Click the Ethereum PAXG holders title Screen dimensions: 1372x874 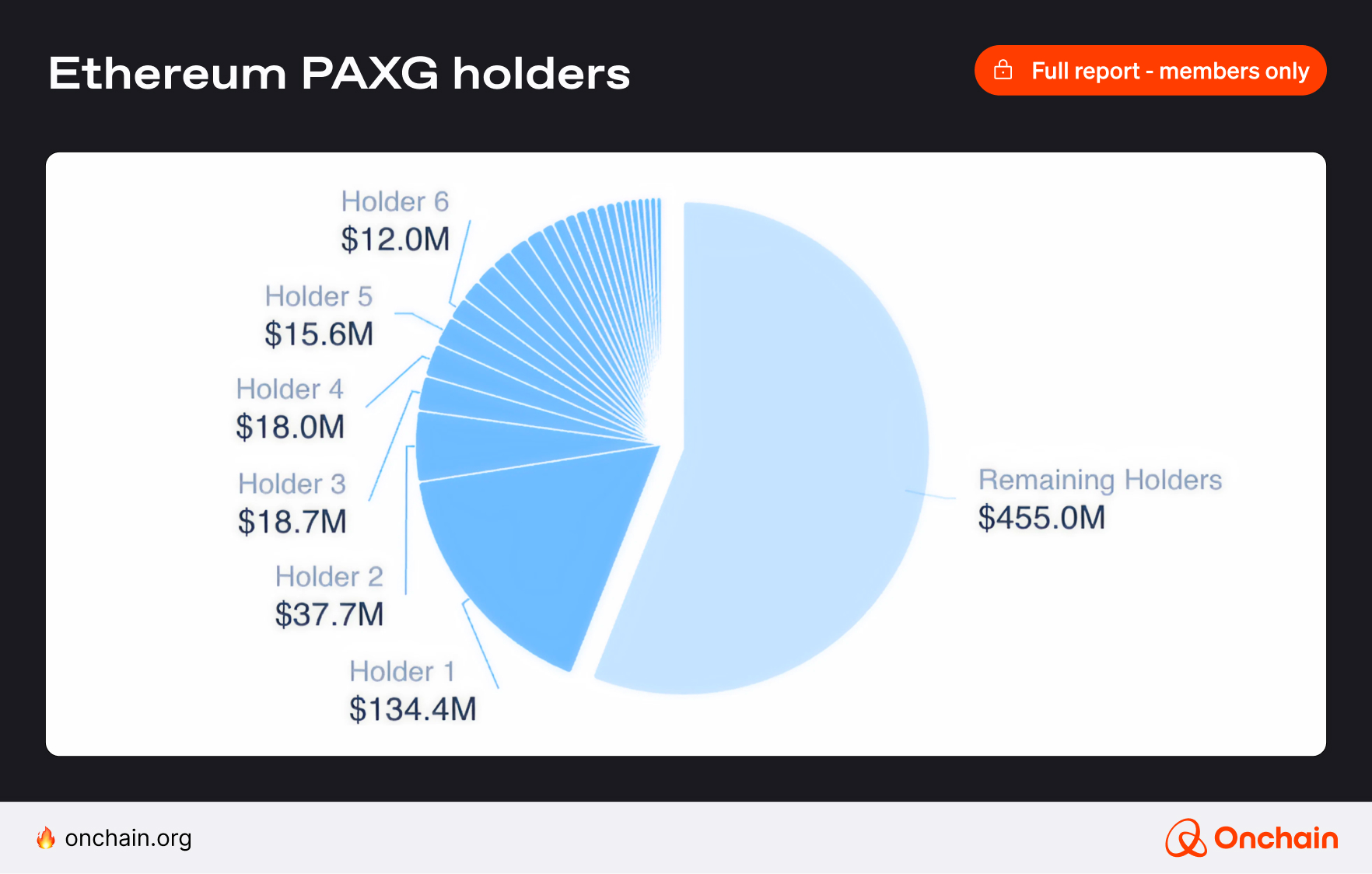[339, 74]
